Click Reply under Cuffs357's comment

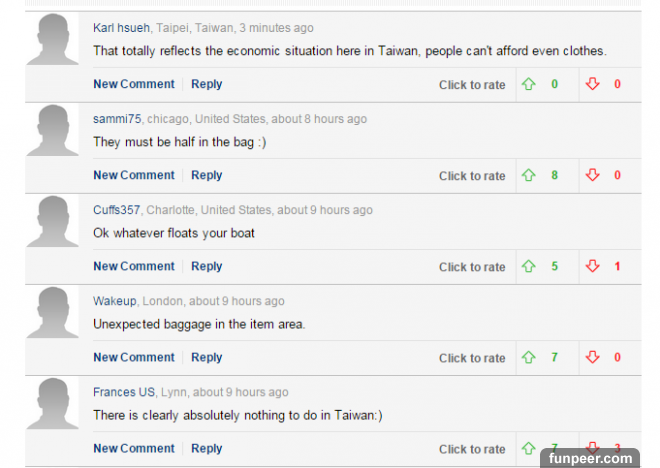tap(207, 266)
